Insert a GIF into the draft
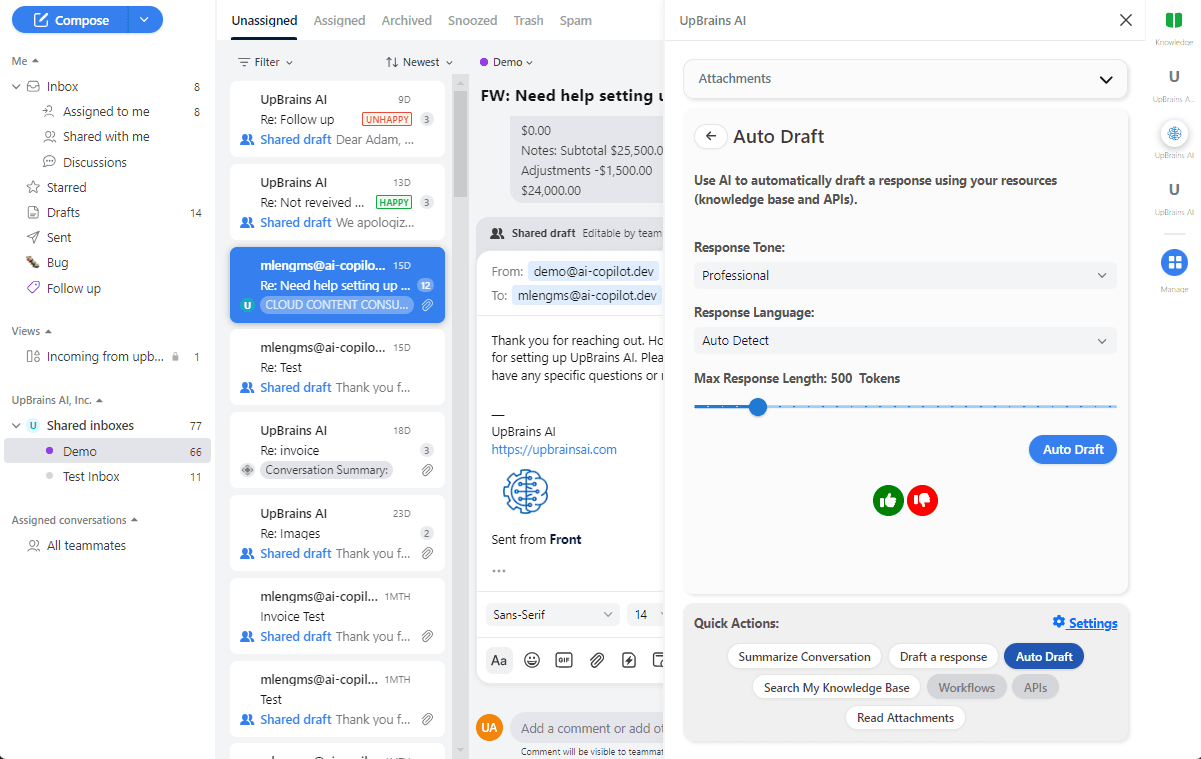This screenshot has height=759, width=1201. [x=564, y=660]
